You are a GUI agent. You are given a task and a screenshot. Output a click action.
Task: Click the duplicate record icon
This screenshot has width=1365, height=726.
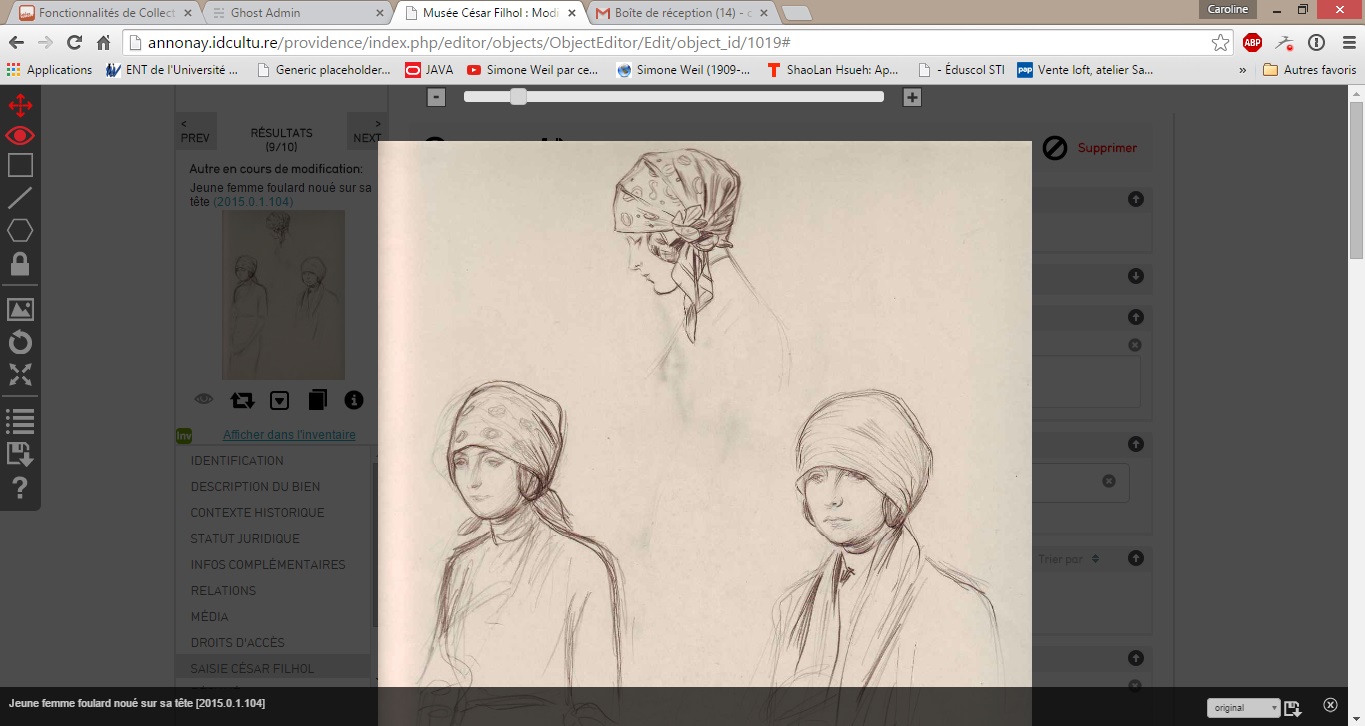click(x=317, y=400)
